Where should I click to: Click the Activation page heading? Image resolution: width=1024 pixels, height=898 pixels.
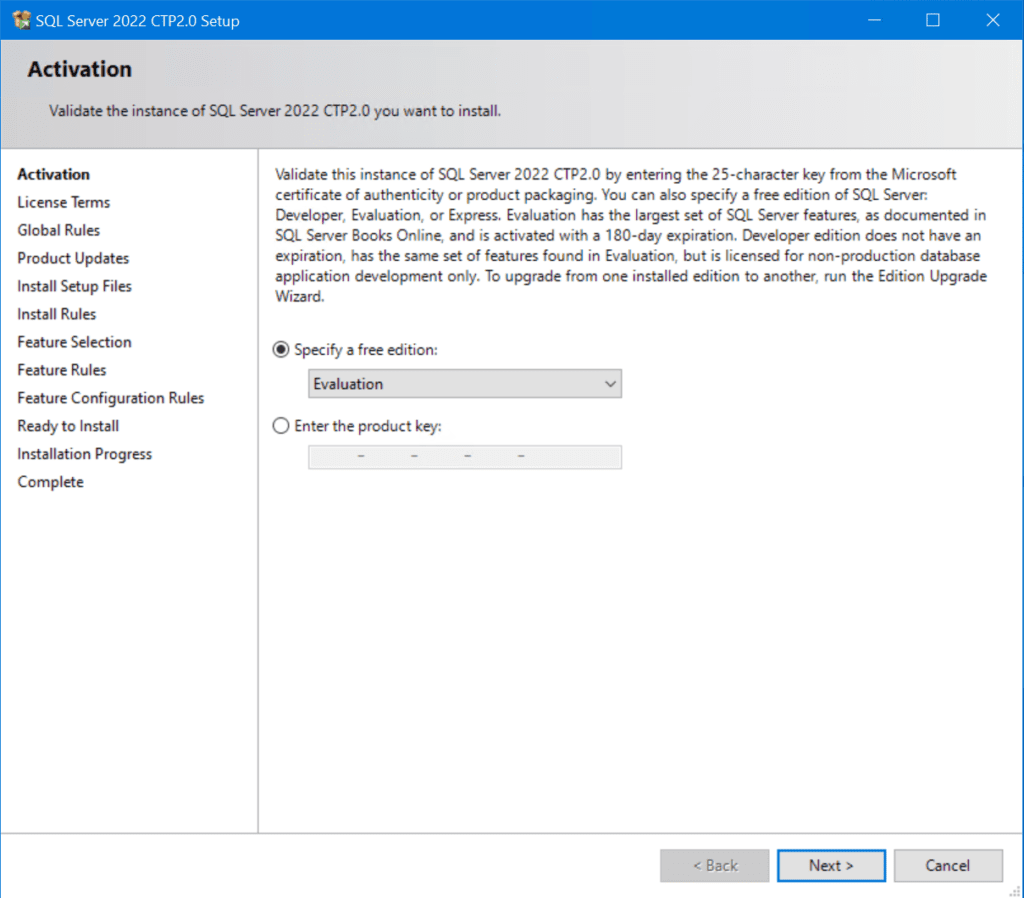click(80, 69)
